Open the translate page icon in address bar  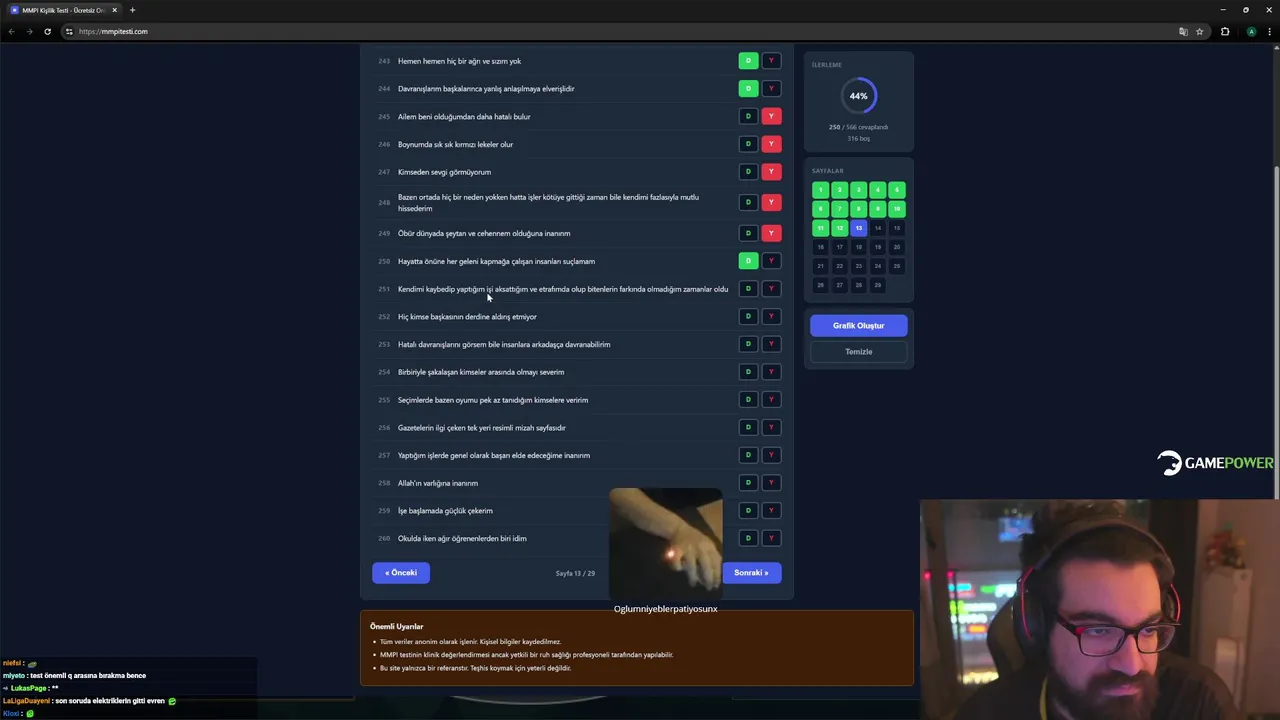[x=1183, y=31]
